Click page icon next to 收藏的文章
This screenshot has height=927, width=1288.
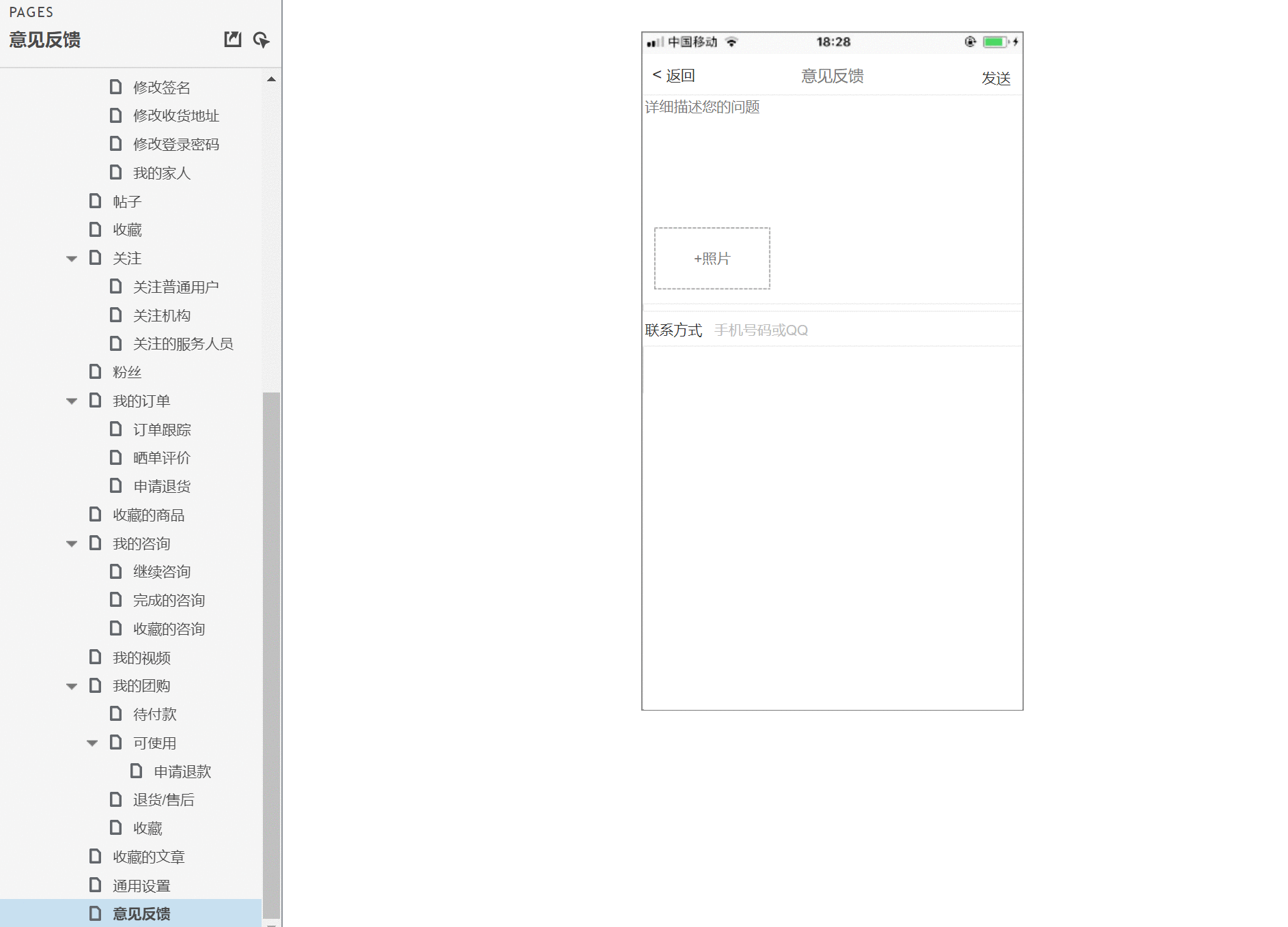[96, 856]
